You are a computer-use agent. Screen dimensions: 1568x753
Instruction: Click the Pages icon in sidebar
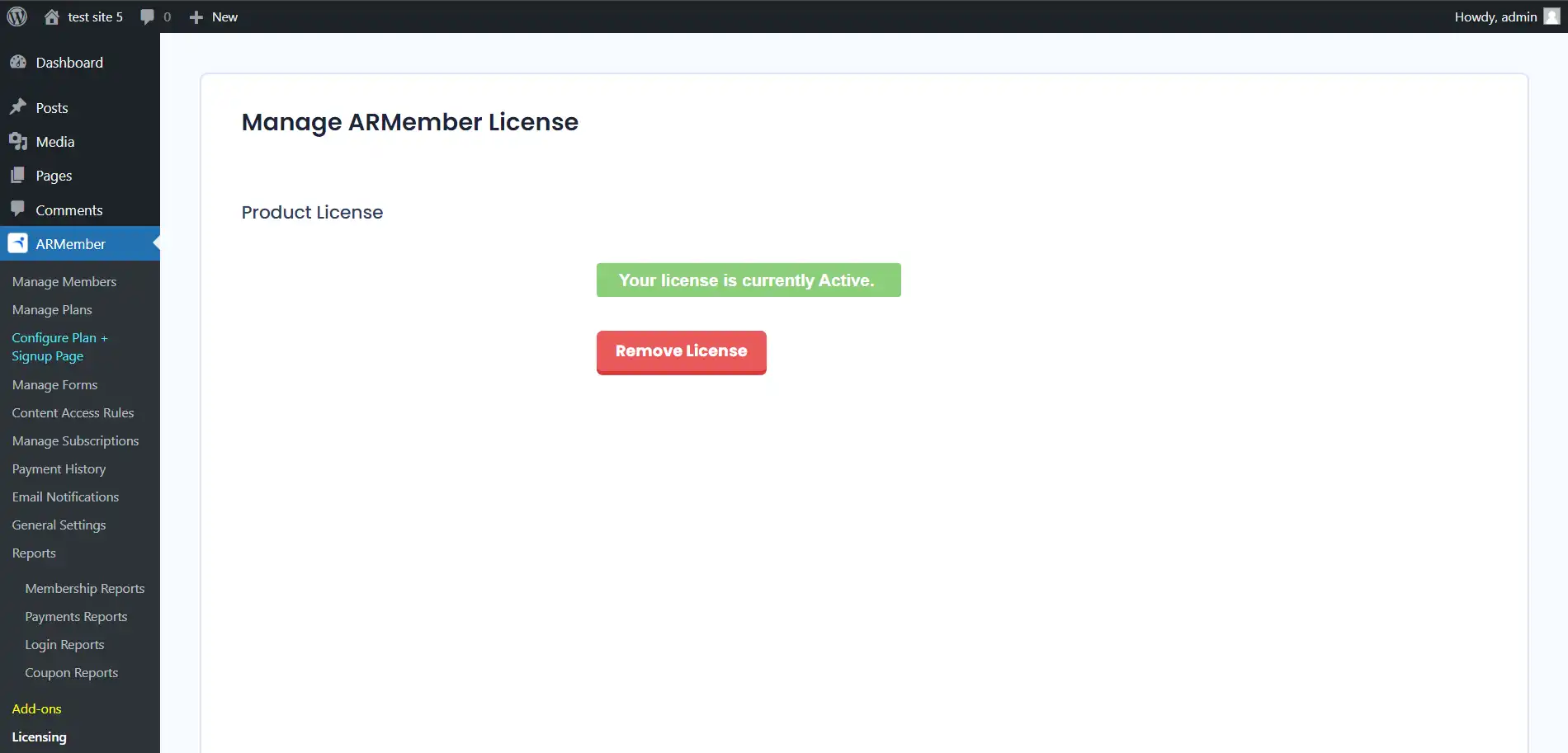coord(18,175)
